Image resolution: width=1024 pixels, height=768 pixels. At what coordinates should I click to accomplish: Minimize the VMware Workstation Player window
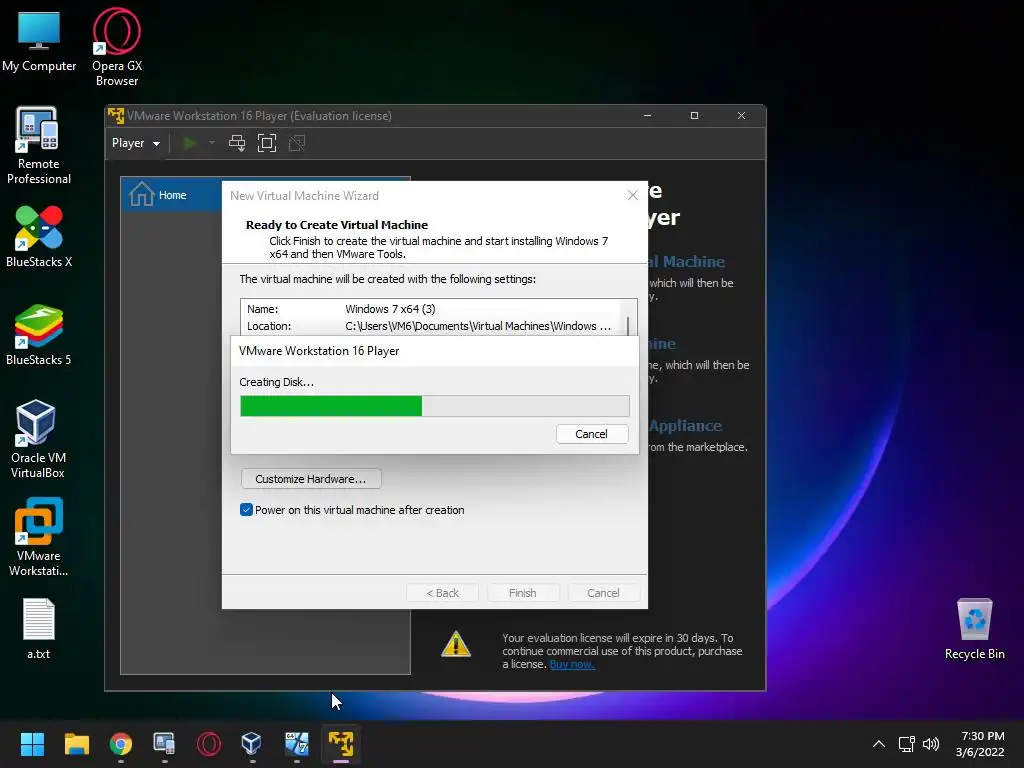coord(648,116)
